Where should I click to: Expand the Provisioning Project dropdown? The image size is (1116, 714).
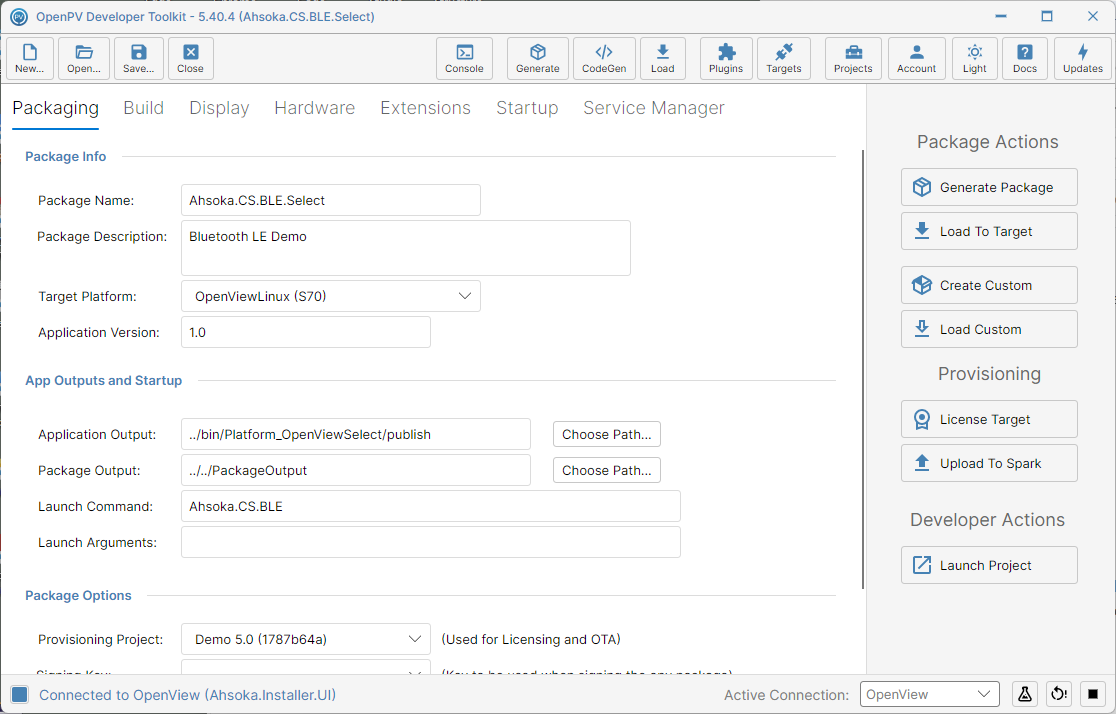point(306,639)
